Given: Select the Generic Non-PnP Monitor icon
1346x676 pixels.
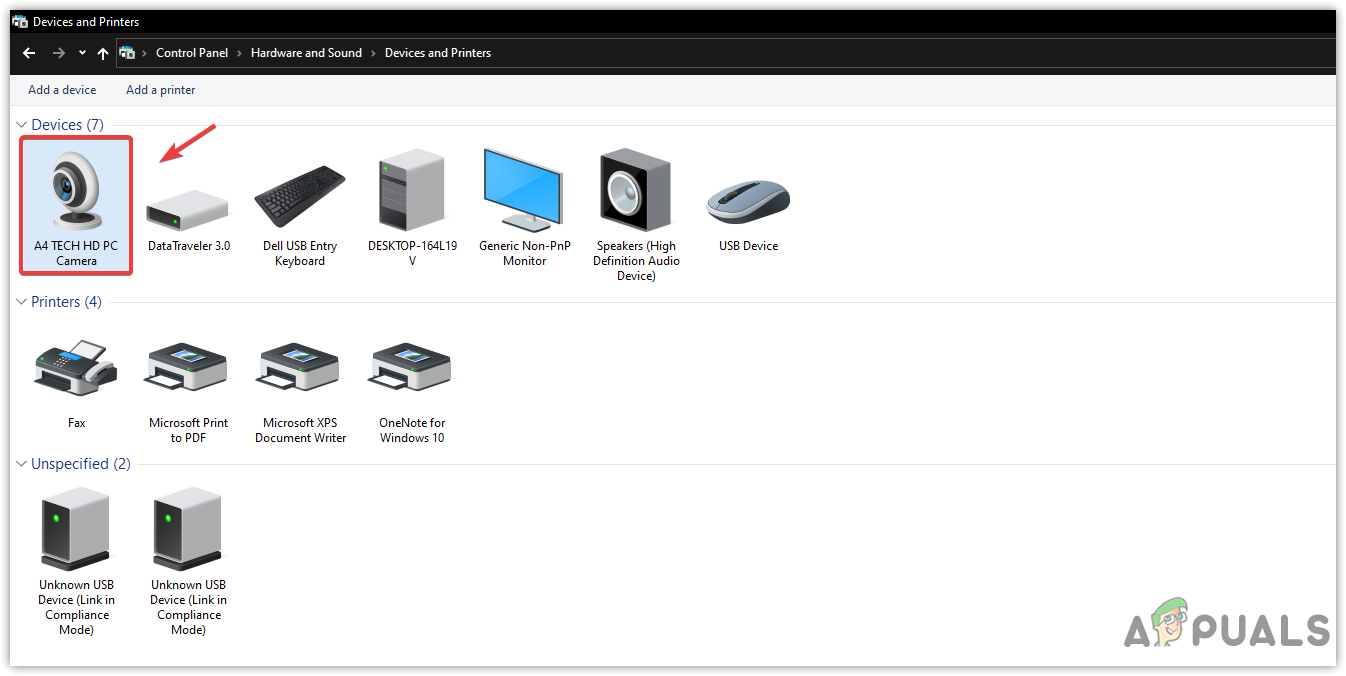Looking at the screenshot, I should click(x=524, y=190).
